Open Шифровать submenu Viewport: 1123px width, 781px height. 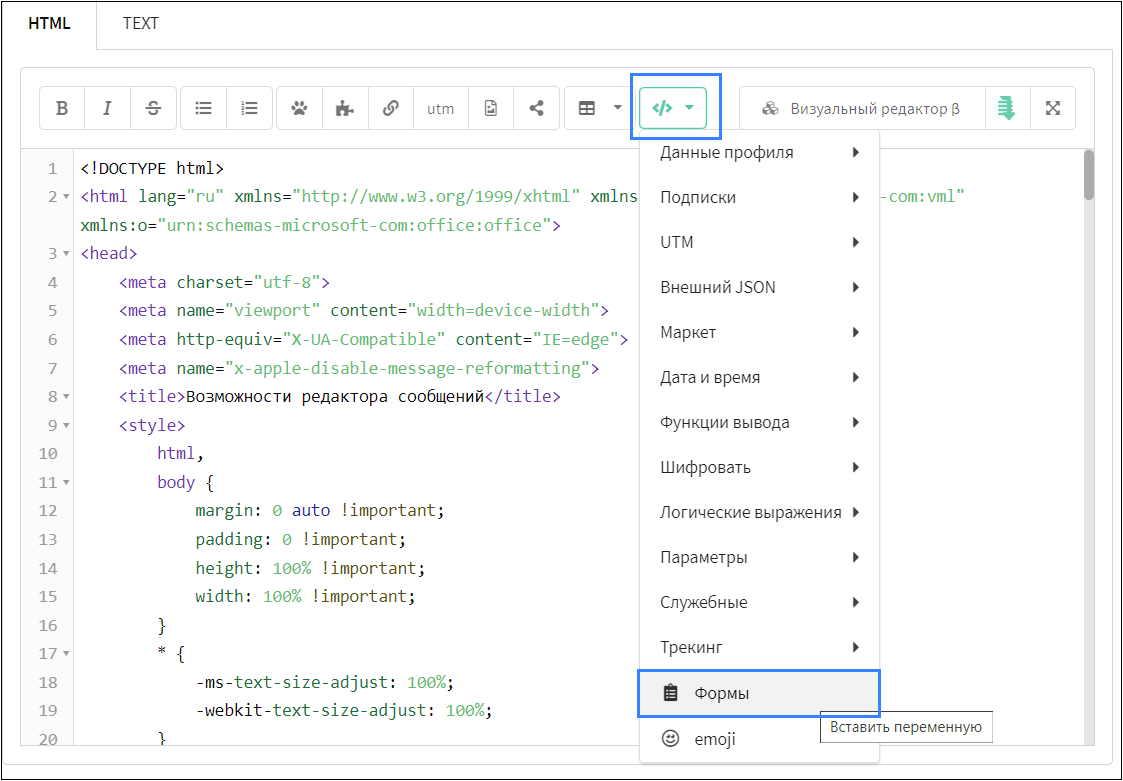759,467
